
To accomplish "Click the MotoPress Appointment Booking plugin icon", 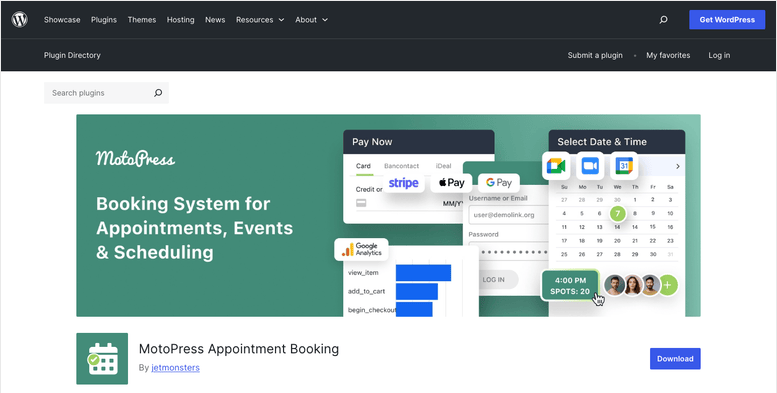I will point(102,358).
